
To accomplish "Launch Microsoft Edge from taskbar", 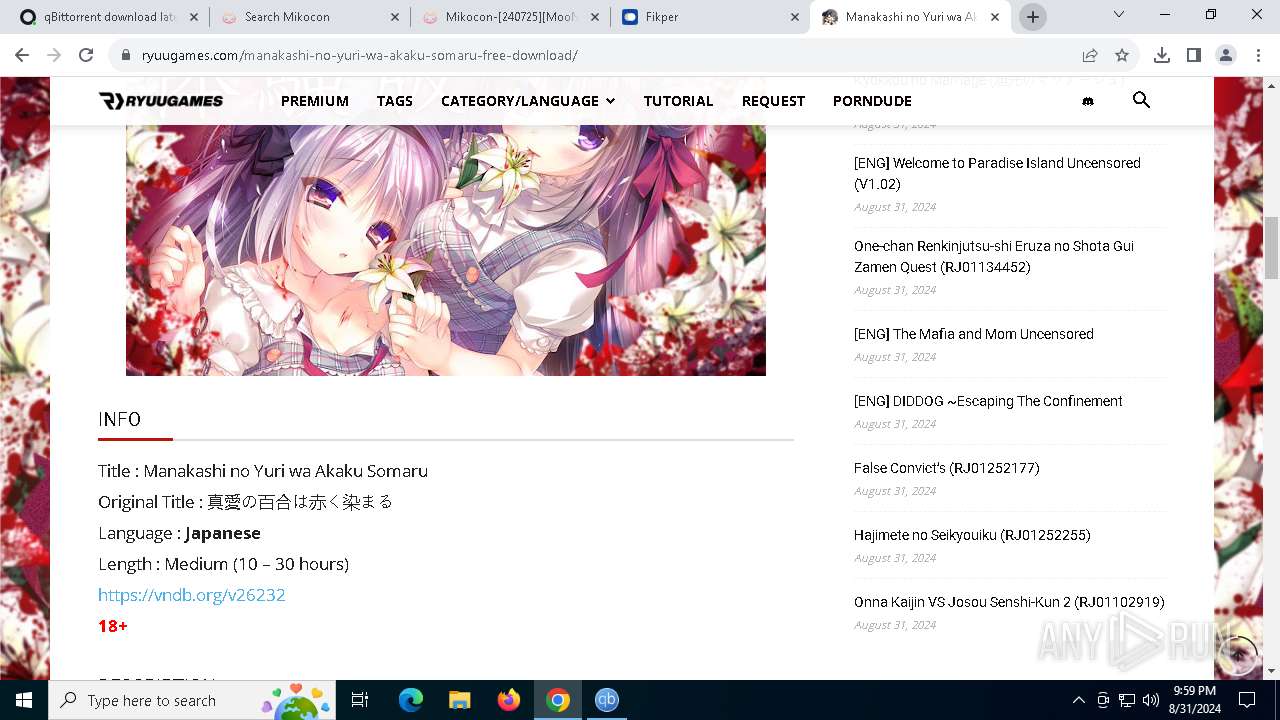I will coord(411,700).
